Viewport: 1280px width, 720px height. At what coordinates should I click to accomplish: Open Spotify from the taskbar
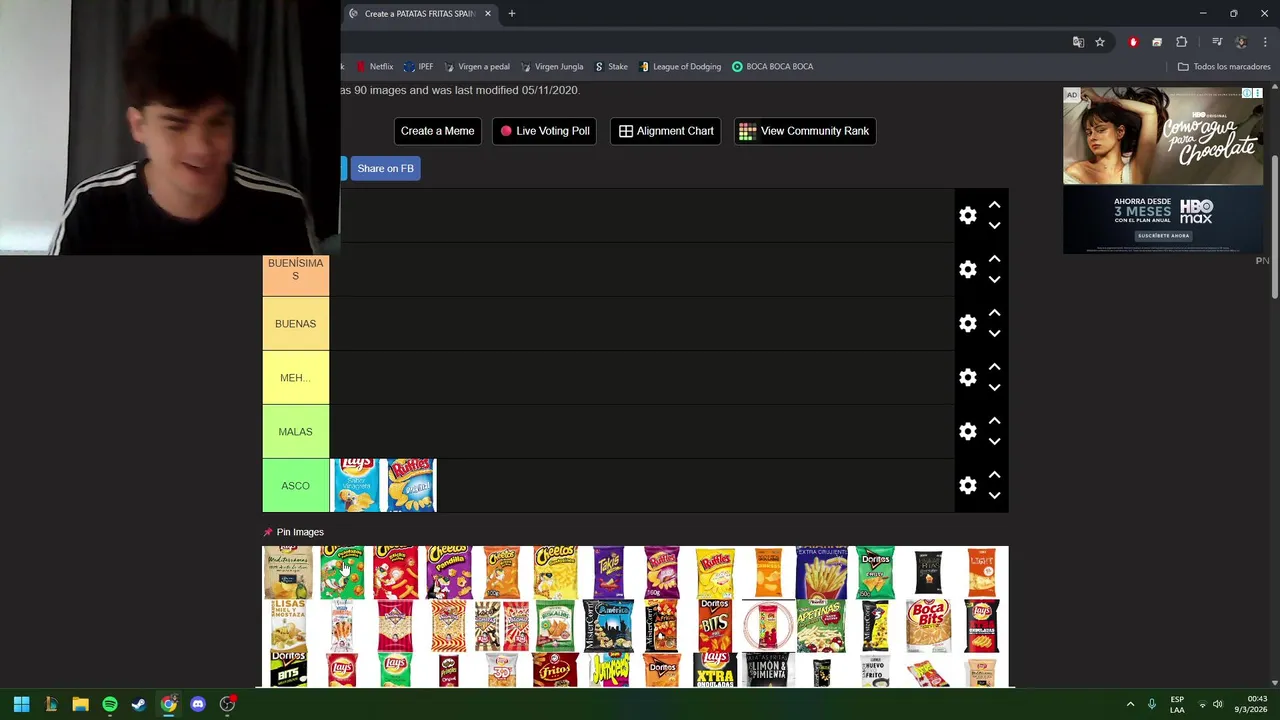(110, 704)
